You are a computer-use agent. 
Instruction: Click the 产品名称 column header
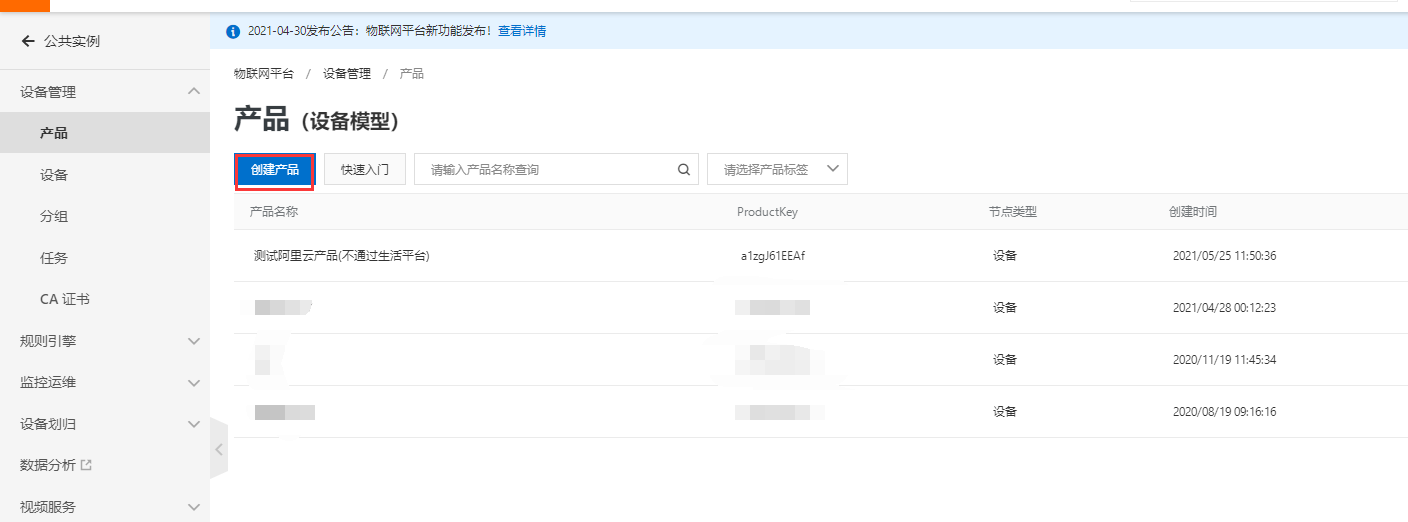coord(274,212)
